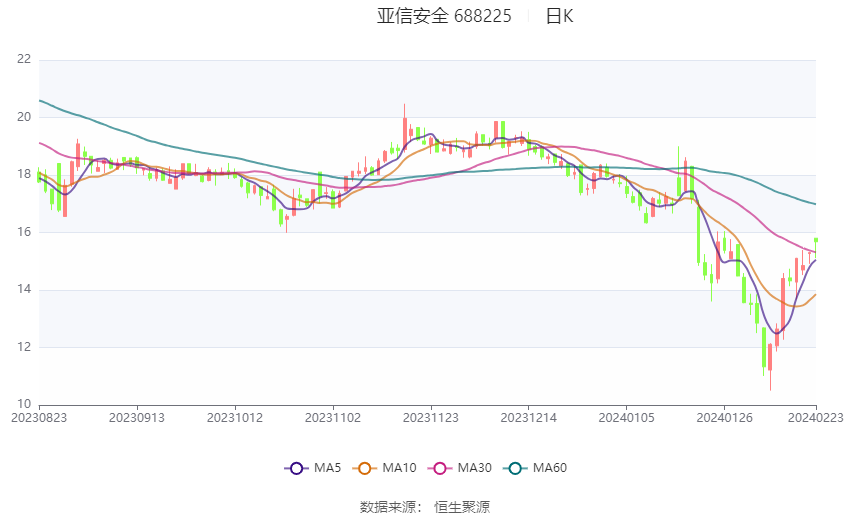
Task: Hide the MA5 line via its label
Action: (327, 468)
